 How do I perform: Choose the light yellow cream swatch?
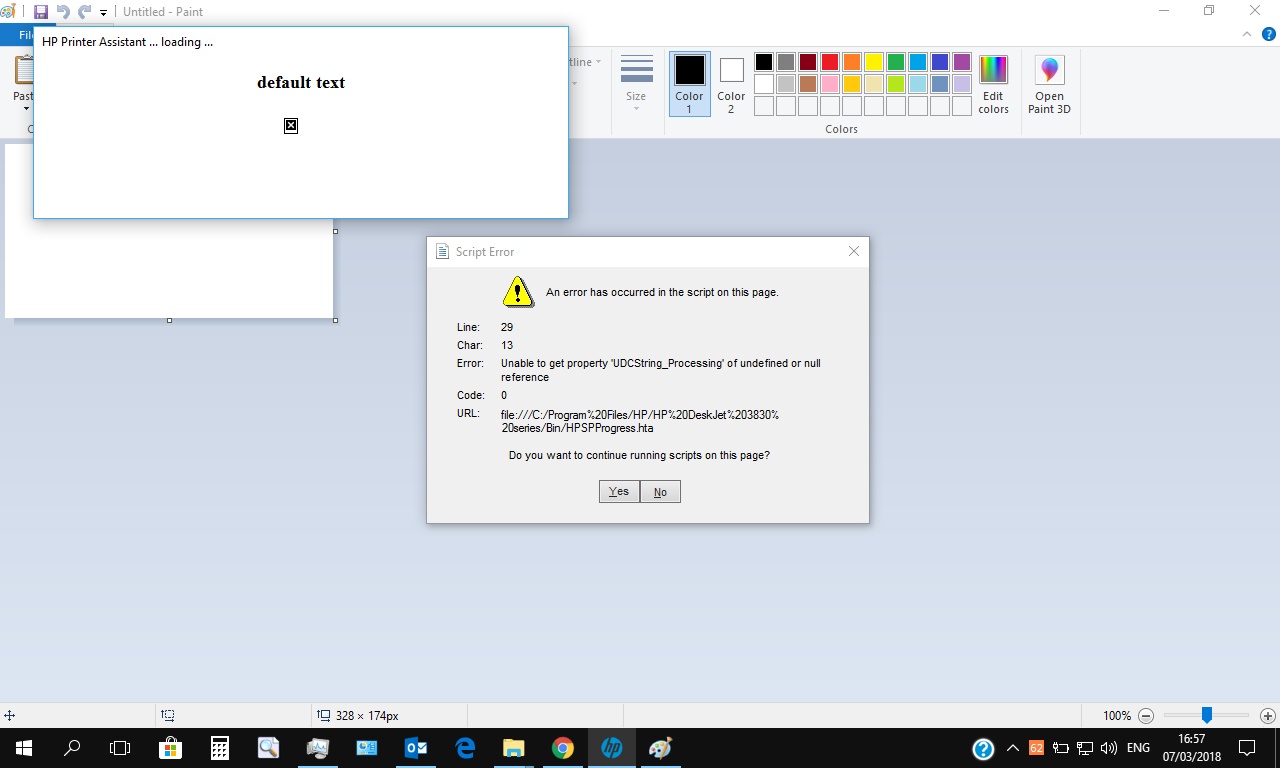[x=874, y=84]
